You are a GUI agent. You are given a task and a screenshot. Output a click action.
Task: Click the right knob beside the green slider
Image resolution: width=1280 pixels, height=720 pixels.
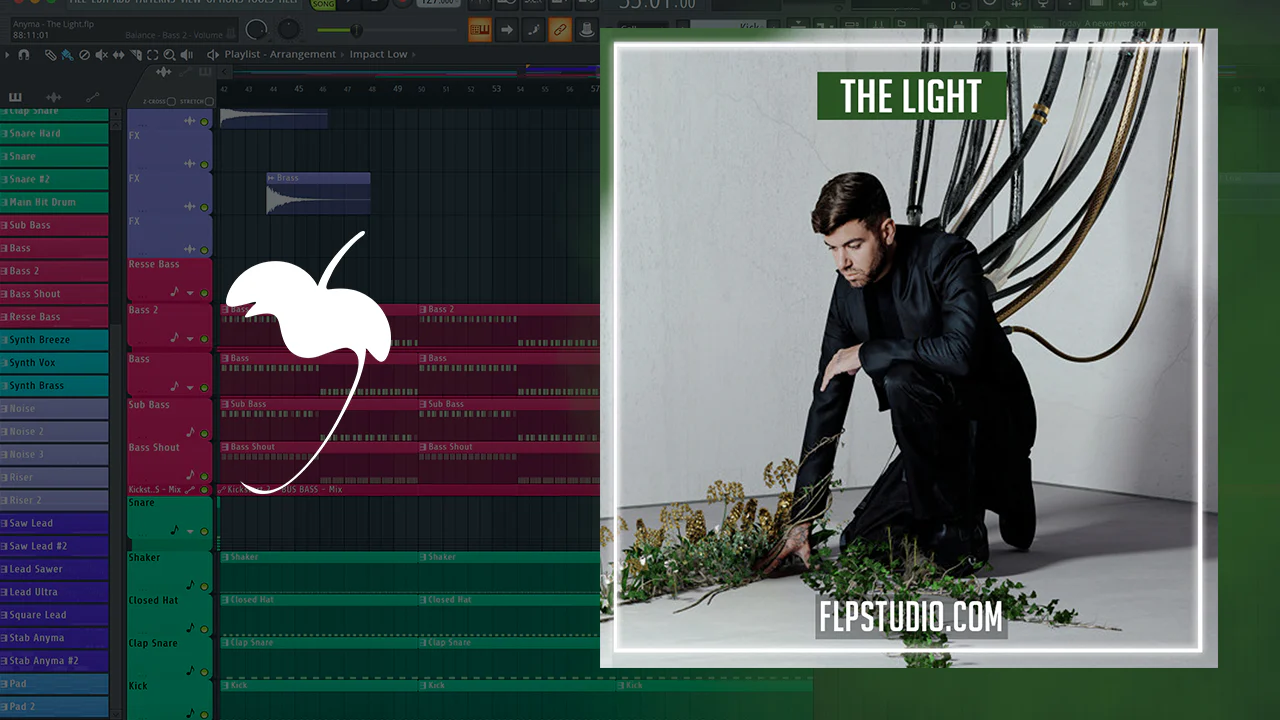point(289,29)
